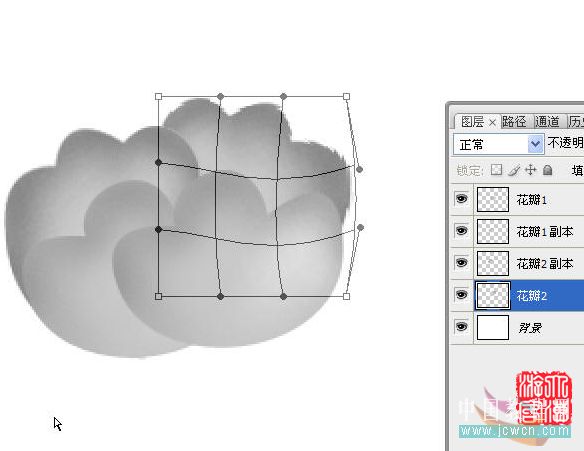
Task: Click the 花瓣2 layer thumbnail
Action: (493, 295)
